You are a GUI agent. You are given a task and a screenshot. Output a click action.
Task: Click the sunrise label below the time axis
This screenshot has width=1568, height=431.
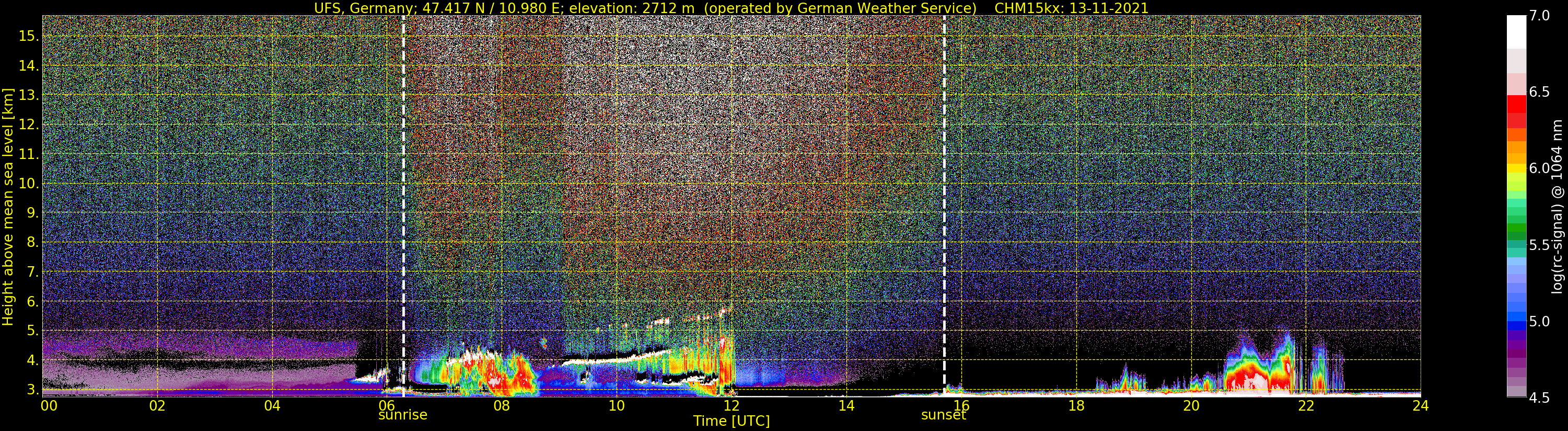pos(402,415)
